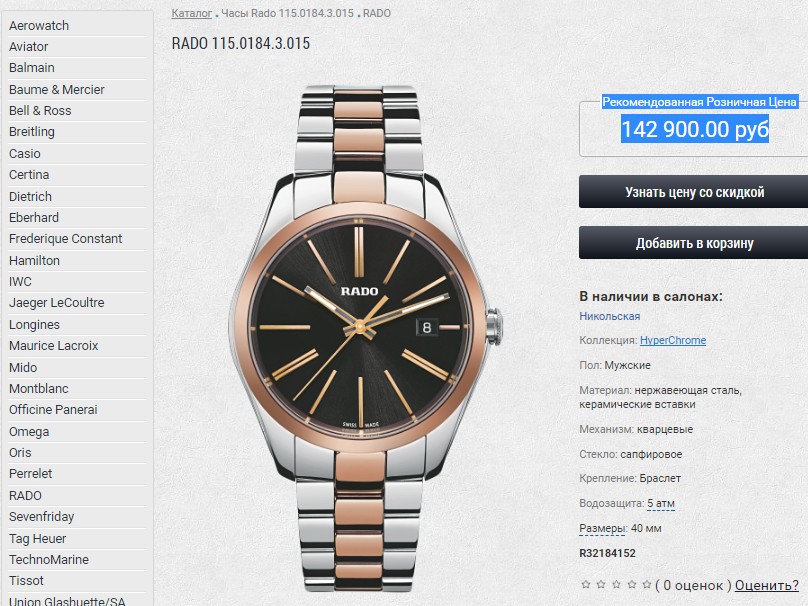Open Tag Heuer brand page

(x=38, y=538)
